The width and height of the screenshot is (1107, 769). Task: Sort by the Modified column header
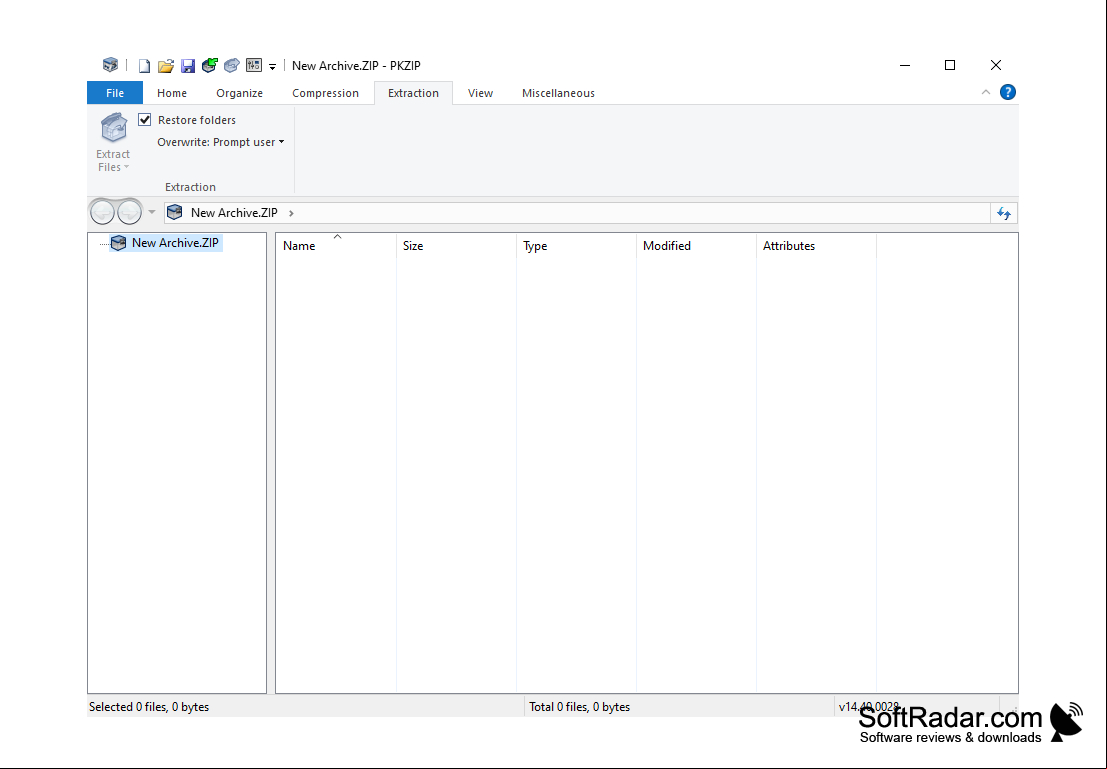(x=696, y=246)
